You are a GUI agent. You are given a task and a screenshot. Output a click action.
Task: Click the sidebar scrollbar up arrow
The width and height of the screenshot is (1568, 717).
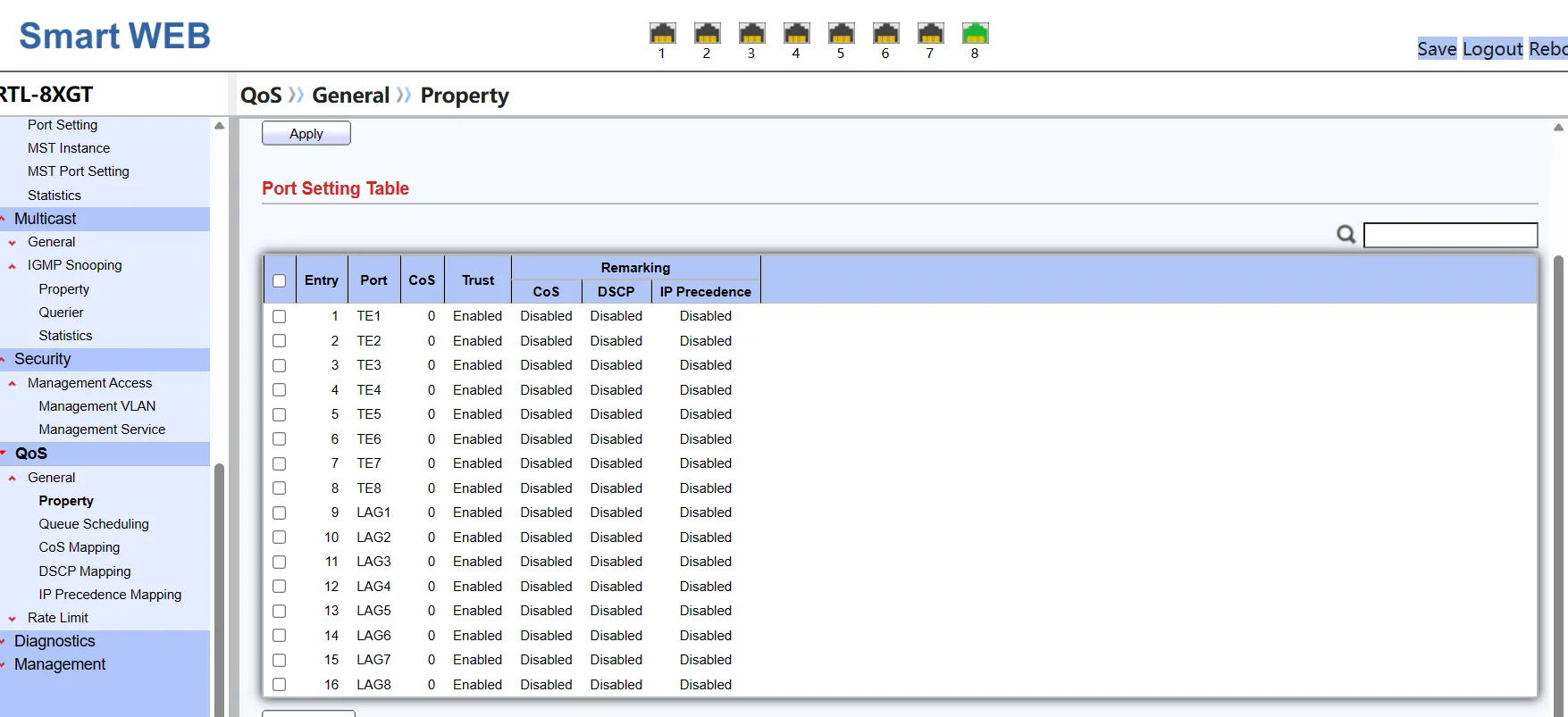tap(219, 126)
